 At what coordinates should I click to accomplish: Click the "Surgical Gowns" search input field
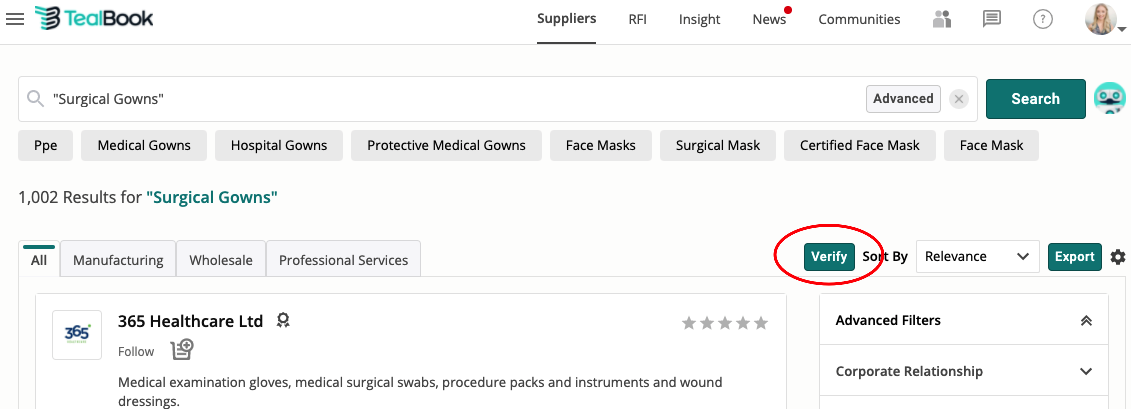pos(450,99)
